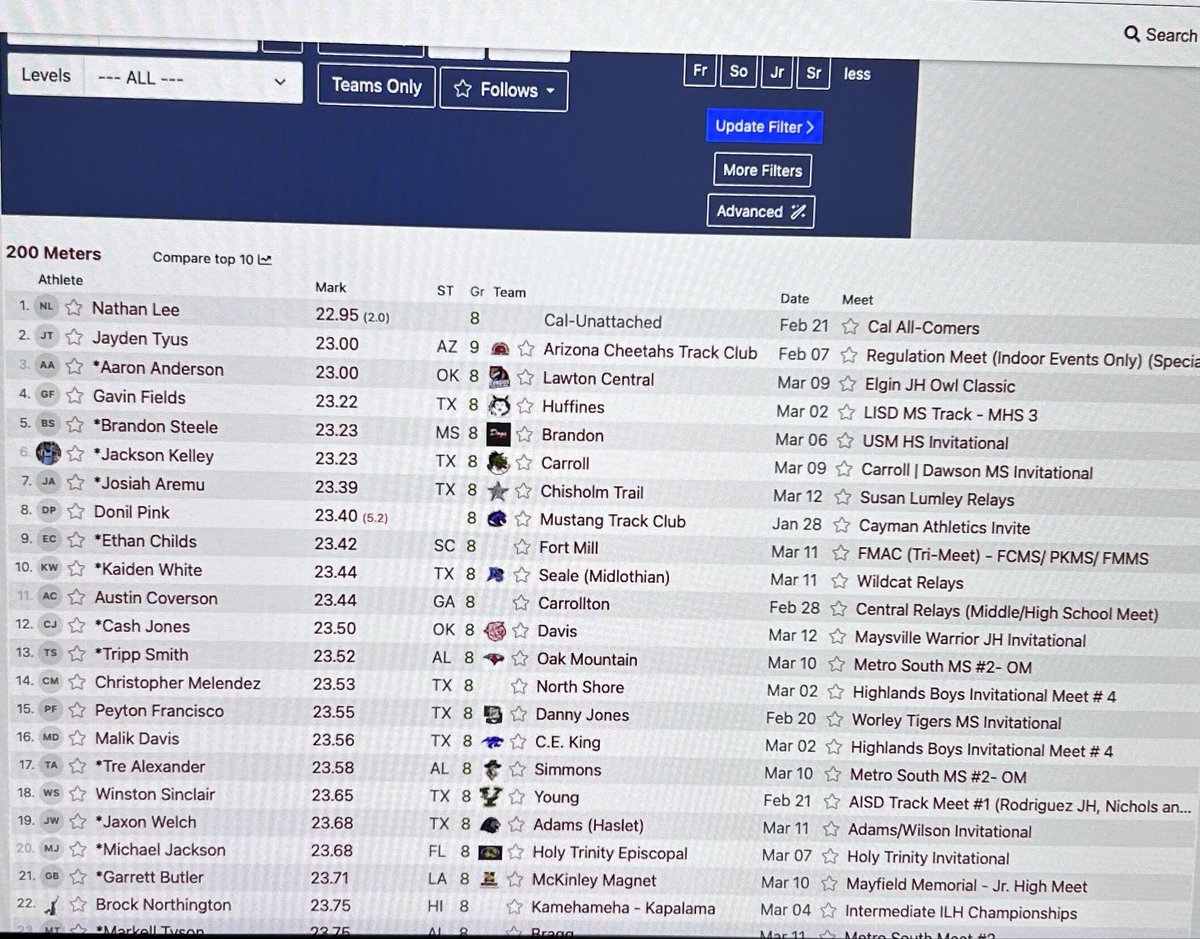
Task: Click Jackson Kelley's profile photo thumbnail
Action: click(48, 455)
